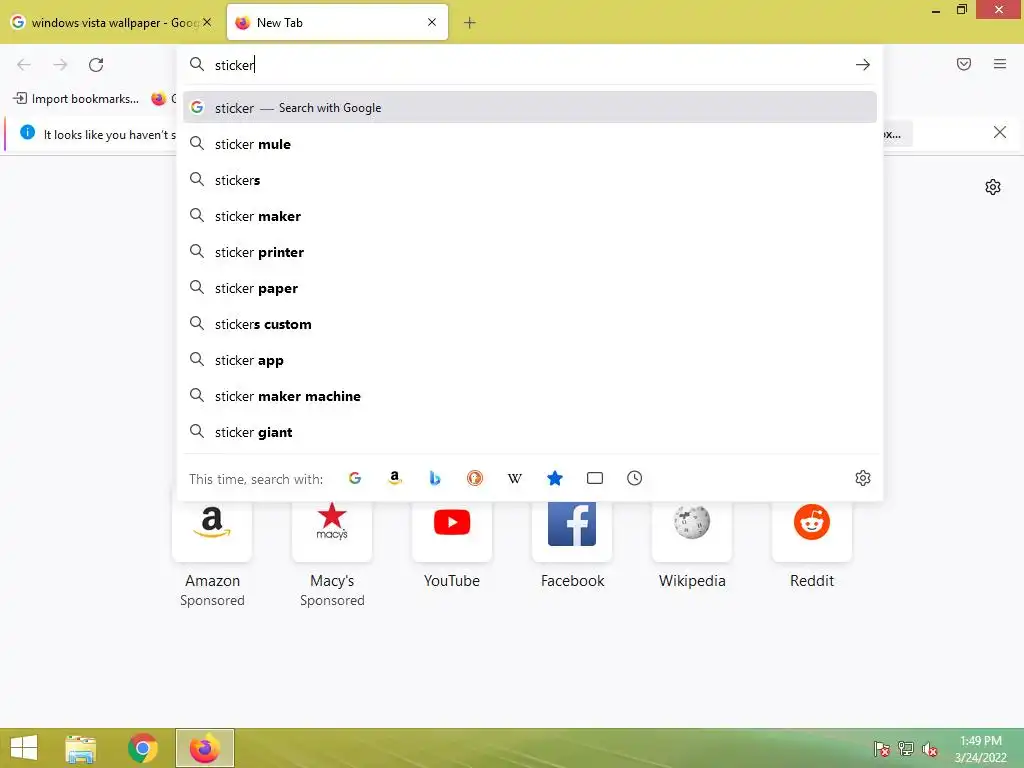Switch to 'windows vista wallpaper' Google tab
The height and width of the screenshot is (768, 1024).
pos(111,23)
